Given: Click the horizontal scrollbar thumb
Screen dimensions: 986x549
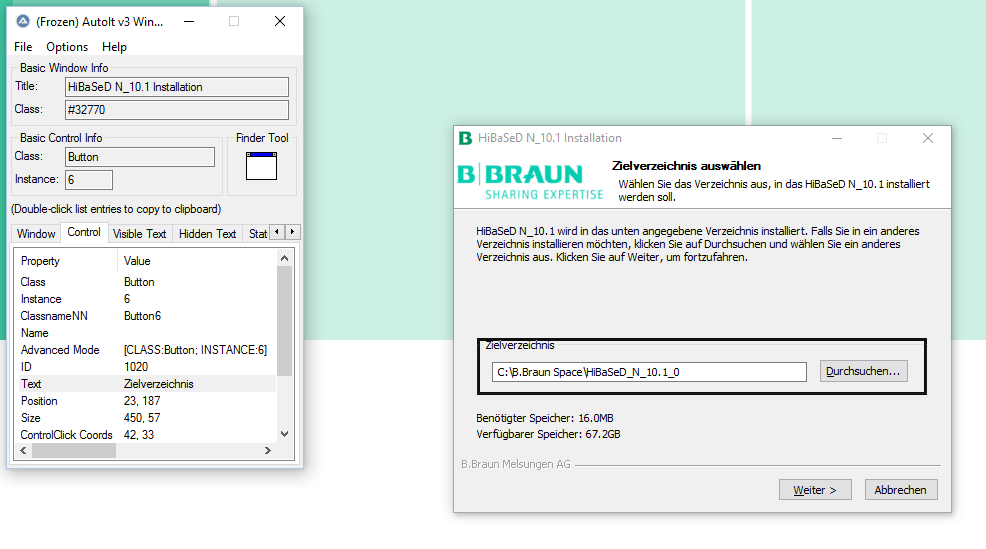Looking at the screenshot, I should 74,450.
